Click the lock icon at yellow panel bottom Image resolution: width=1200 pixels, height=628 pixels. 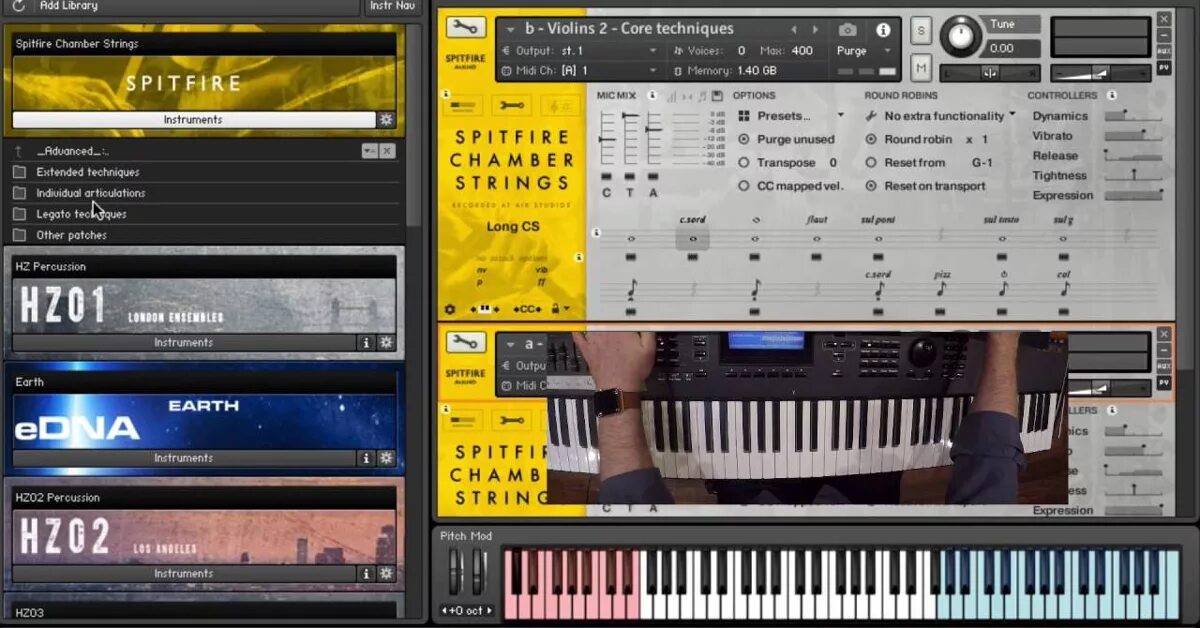coord(555,310)
